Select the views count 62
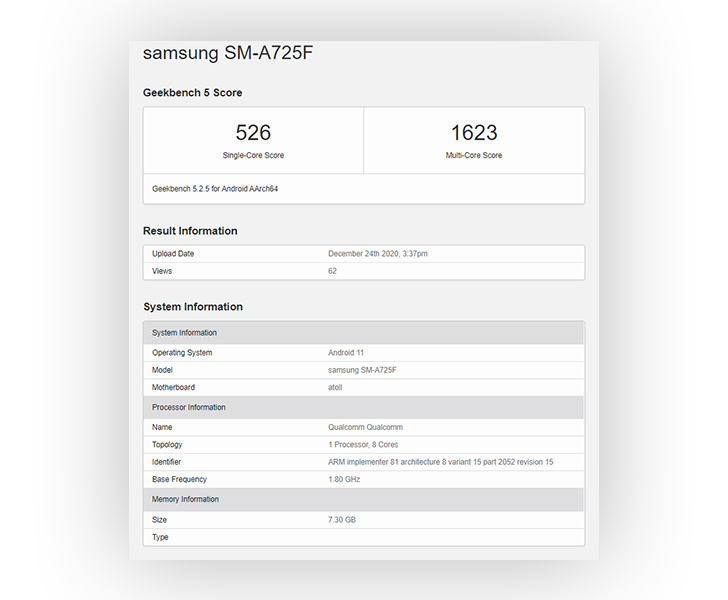728x600 pixels. (x=332, y=271)
